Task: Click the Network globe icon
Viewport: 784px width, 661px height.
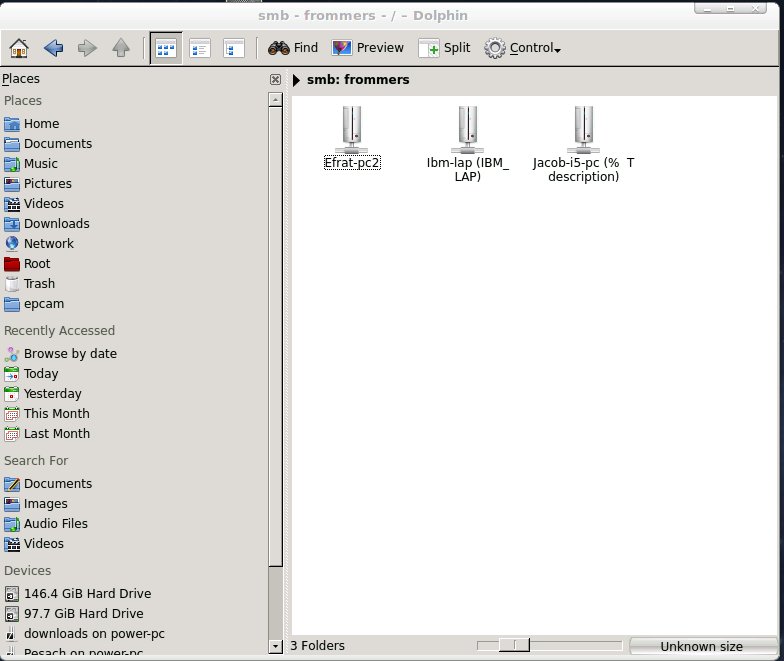Action: click(12, 244)
